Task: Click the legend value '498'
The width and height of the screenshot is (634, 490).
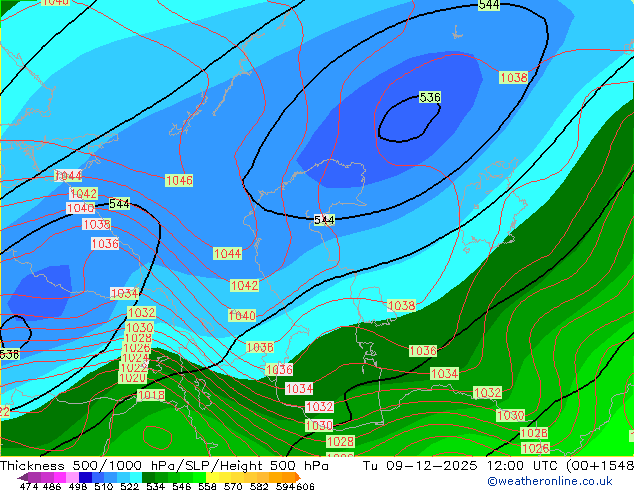Action: click(78, 486)
